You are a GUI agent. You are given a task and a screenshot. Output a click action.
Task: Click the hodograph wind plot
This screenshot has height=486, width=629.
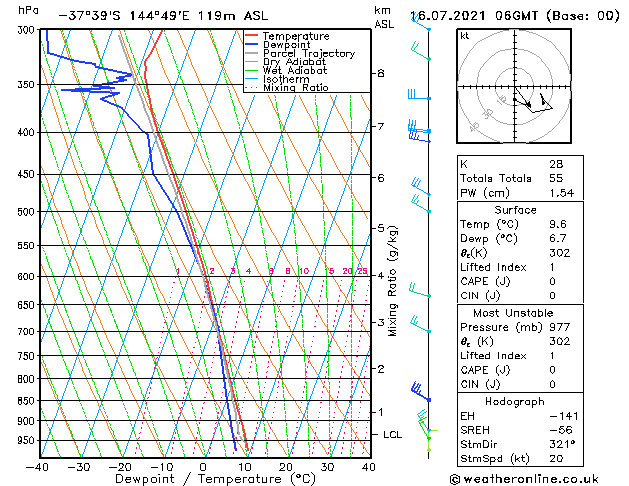514,86
